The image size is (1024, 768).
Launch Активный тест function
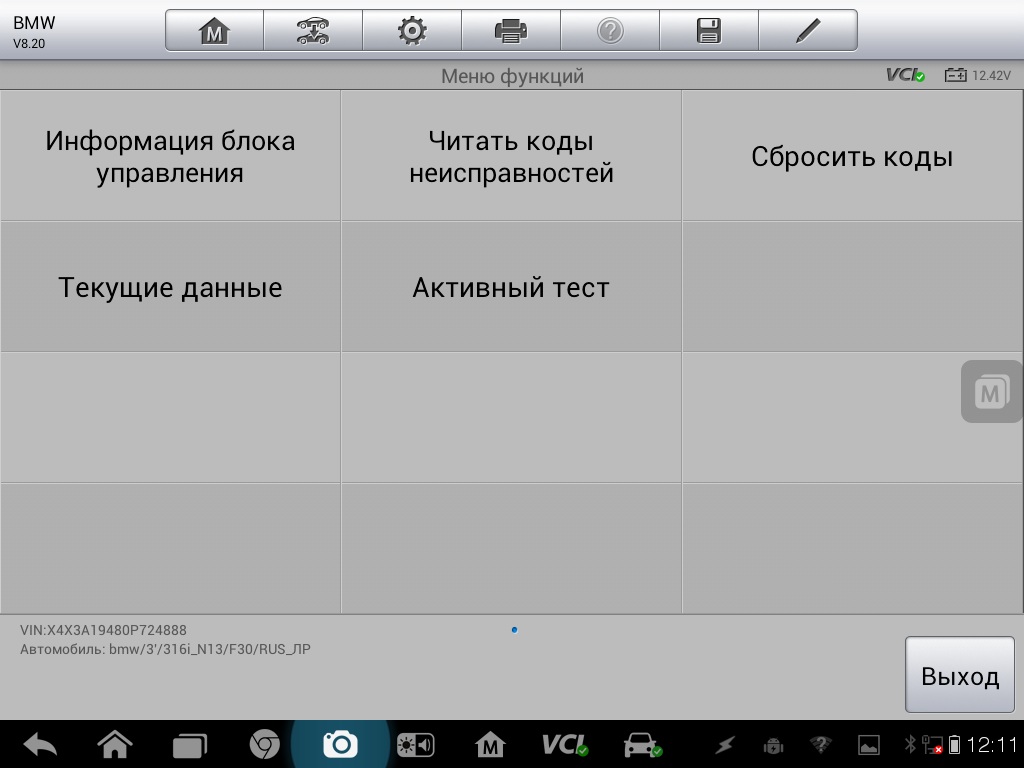(511, 287)
